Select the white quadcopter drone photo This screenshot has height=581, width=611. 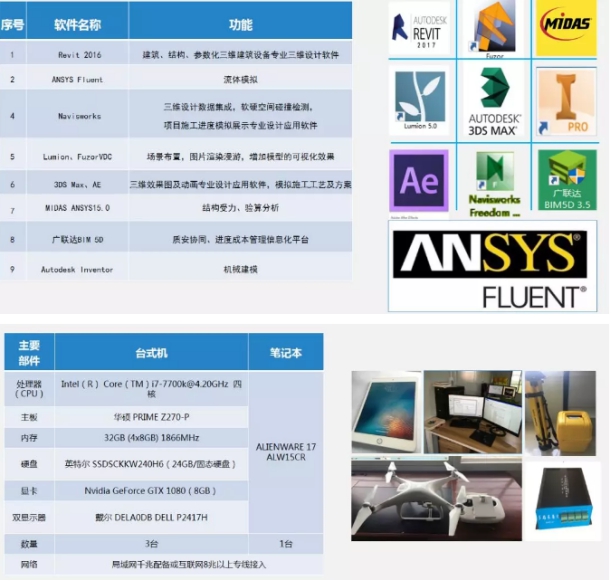click(436, 499)
